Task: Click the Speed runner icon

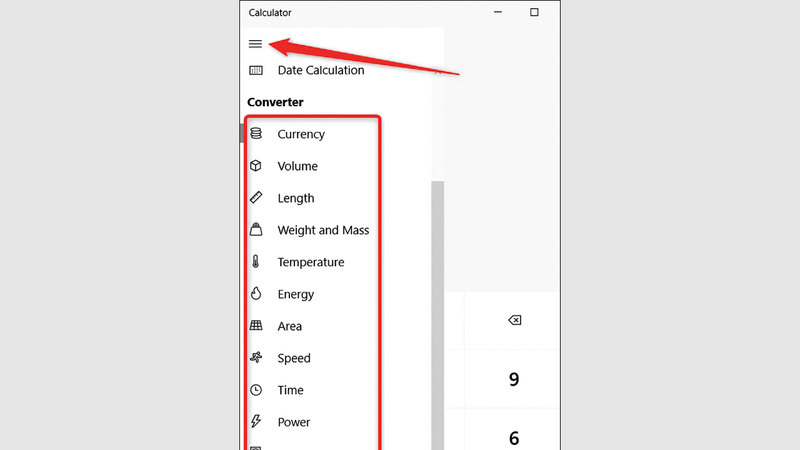Action: coord(256,358)
